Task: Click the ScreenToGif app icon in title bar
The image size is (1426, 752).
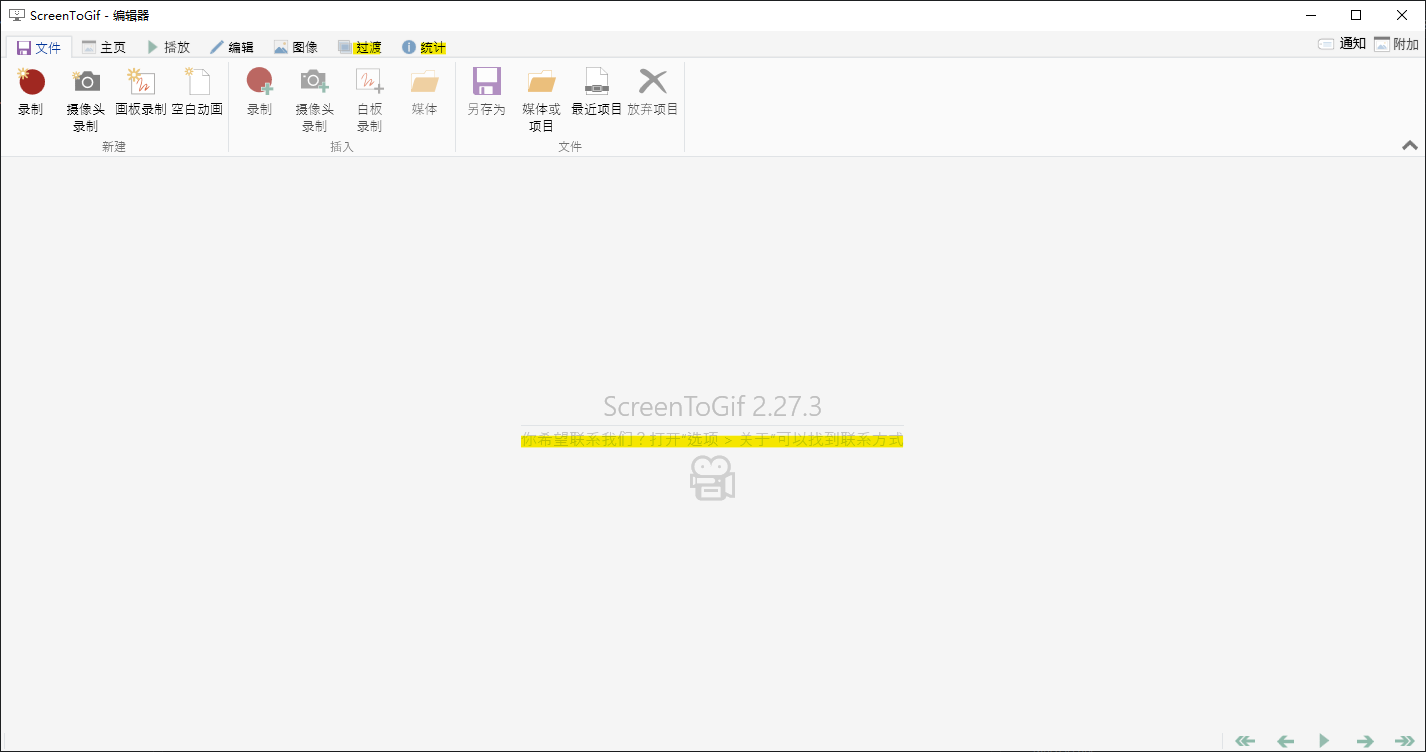Action: tap(16, 15)
